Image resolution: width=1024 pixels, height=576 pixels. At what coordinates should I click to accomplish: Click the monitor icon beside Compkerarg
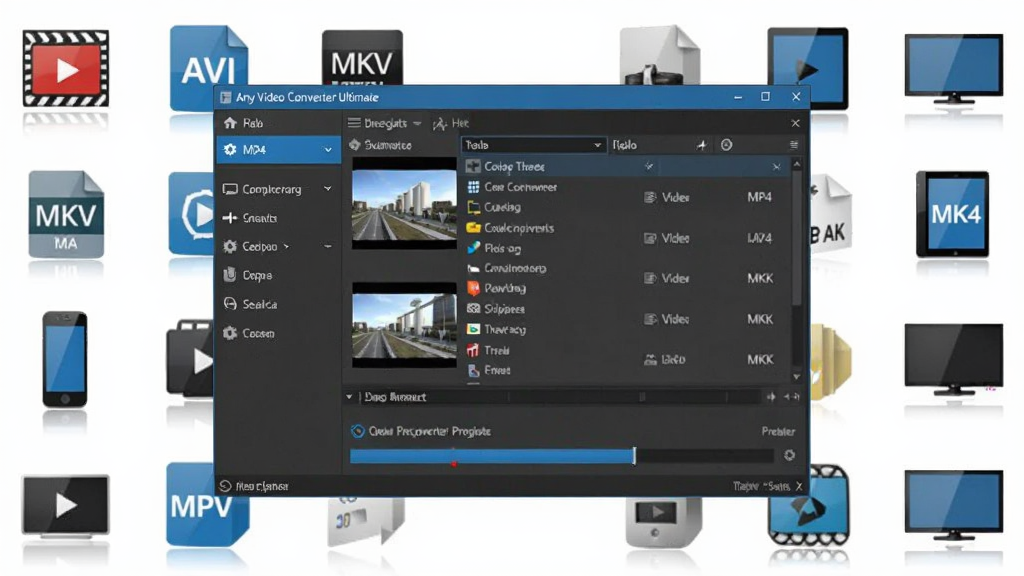(230, 189)
